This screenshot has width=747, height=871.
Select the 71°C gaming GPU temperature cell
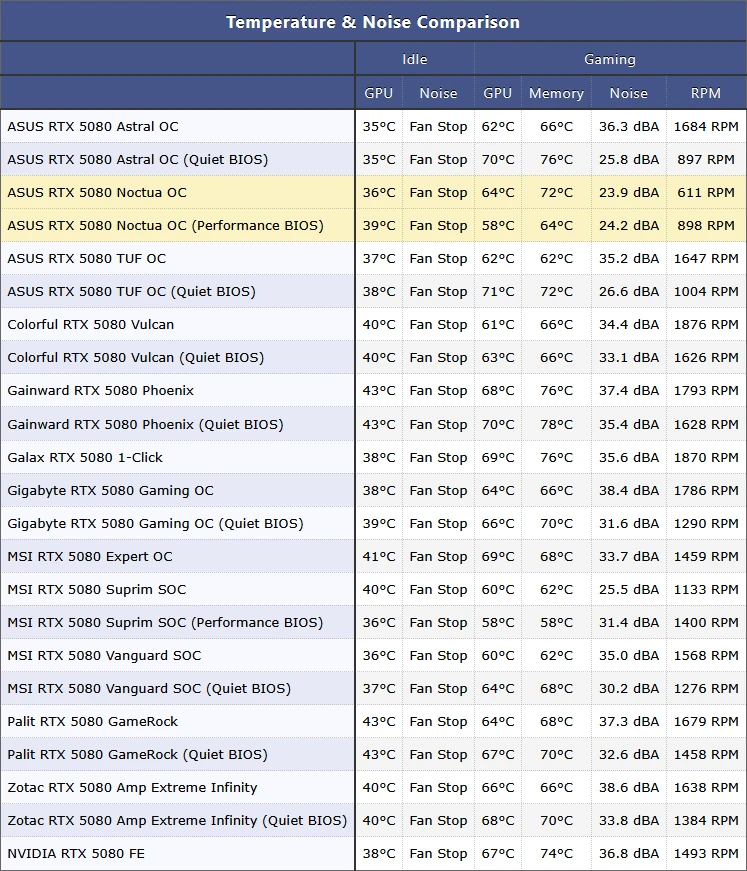[x=498, y=292]
